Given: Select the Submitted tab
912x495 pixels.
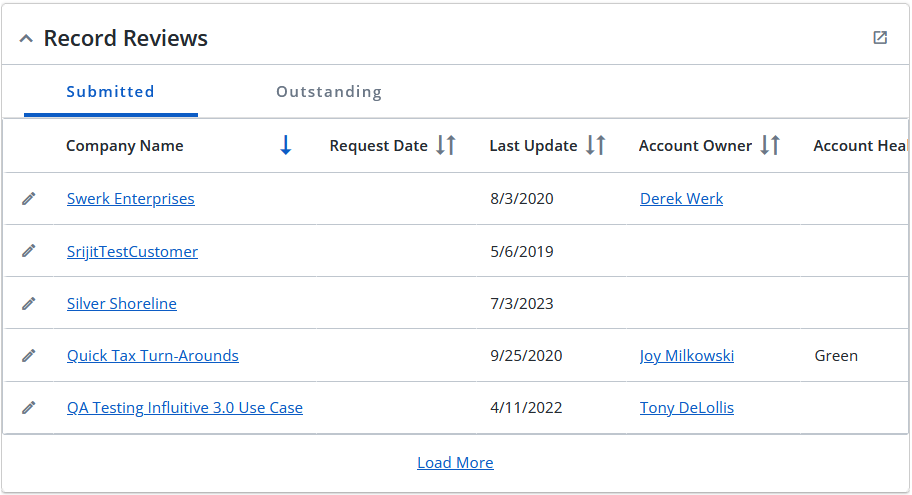Looking at the screenshot, I should click(x=111, y=92).
